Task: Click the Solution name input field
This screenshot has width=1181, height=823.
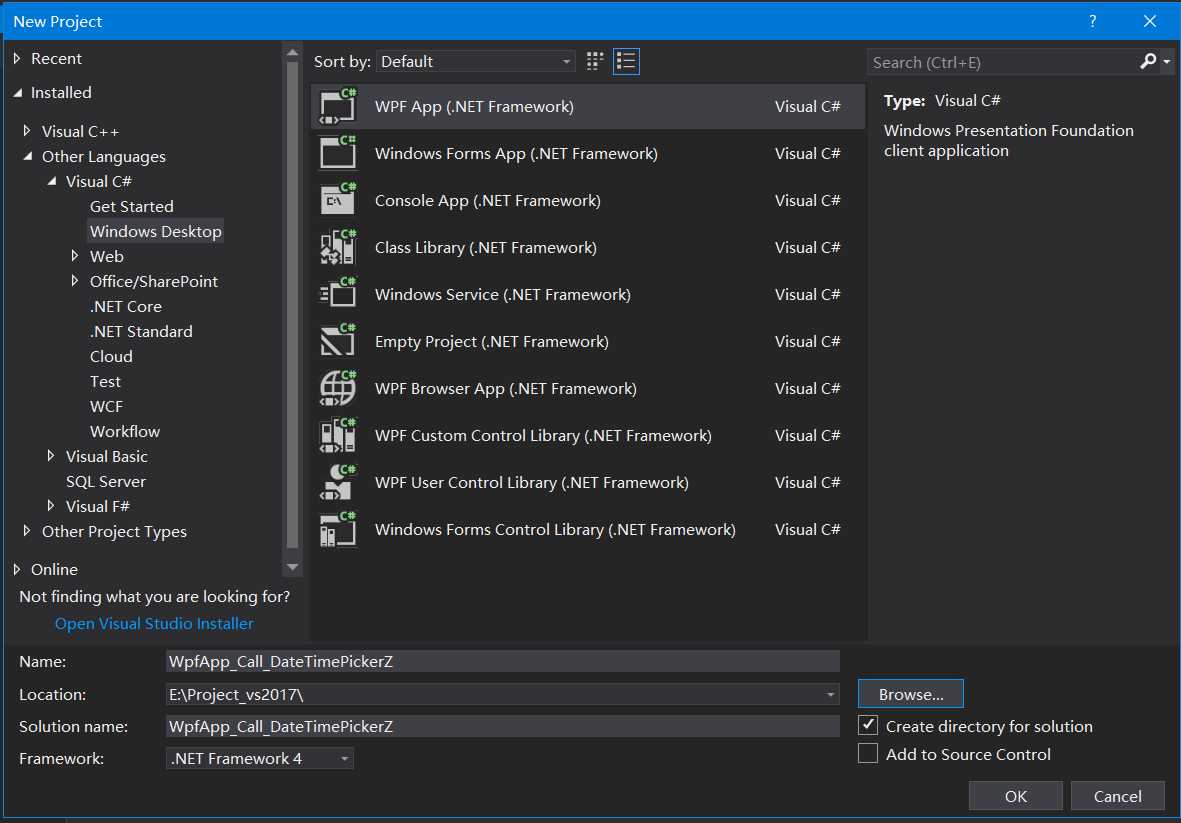Action: [x=502, y=726]
